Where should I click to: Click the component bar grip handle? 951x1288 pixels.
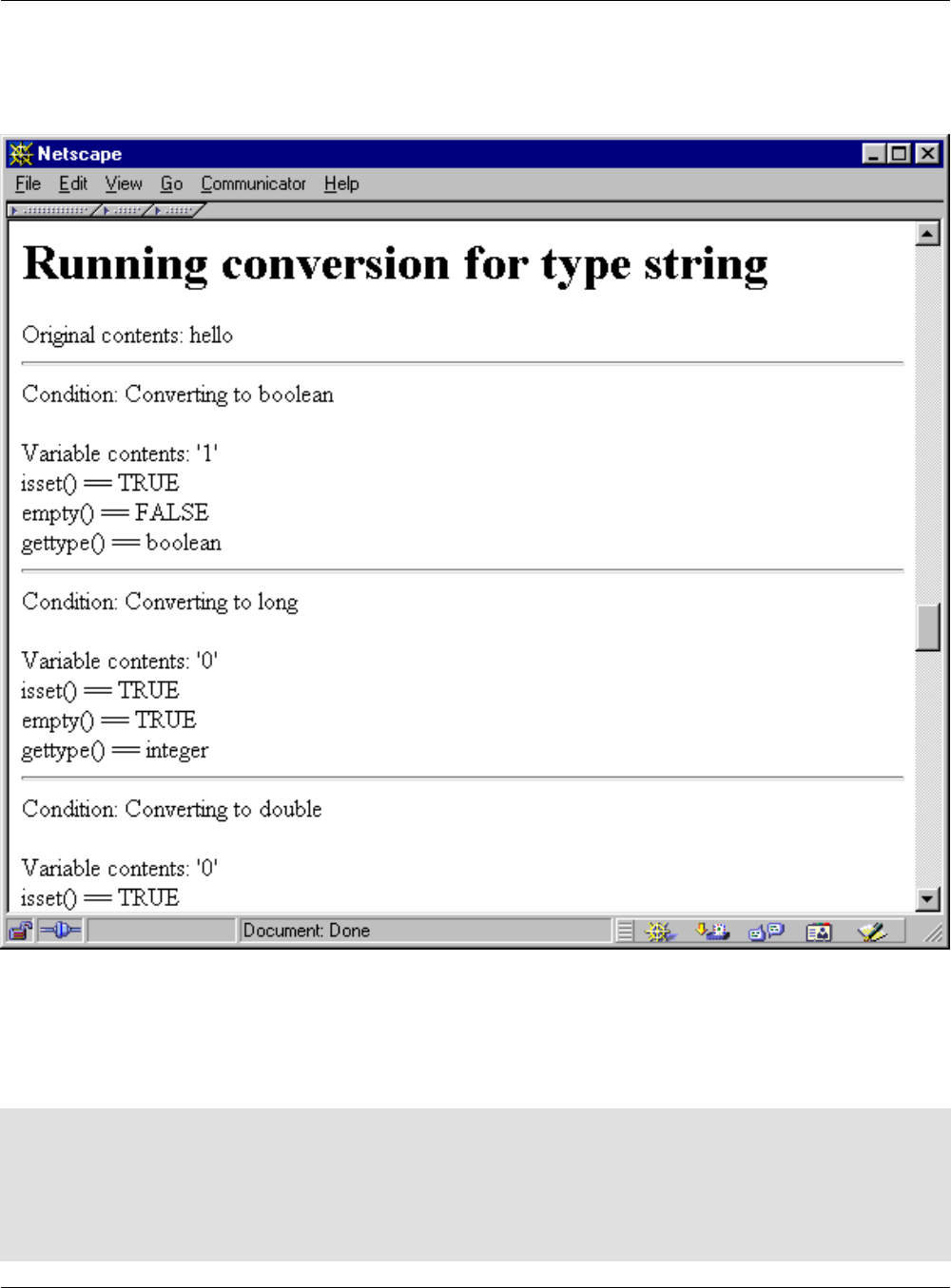[x=624, y=932]
